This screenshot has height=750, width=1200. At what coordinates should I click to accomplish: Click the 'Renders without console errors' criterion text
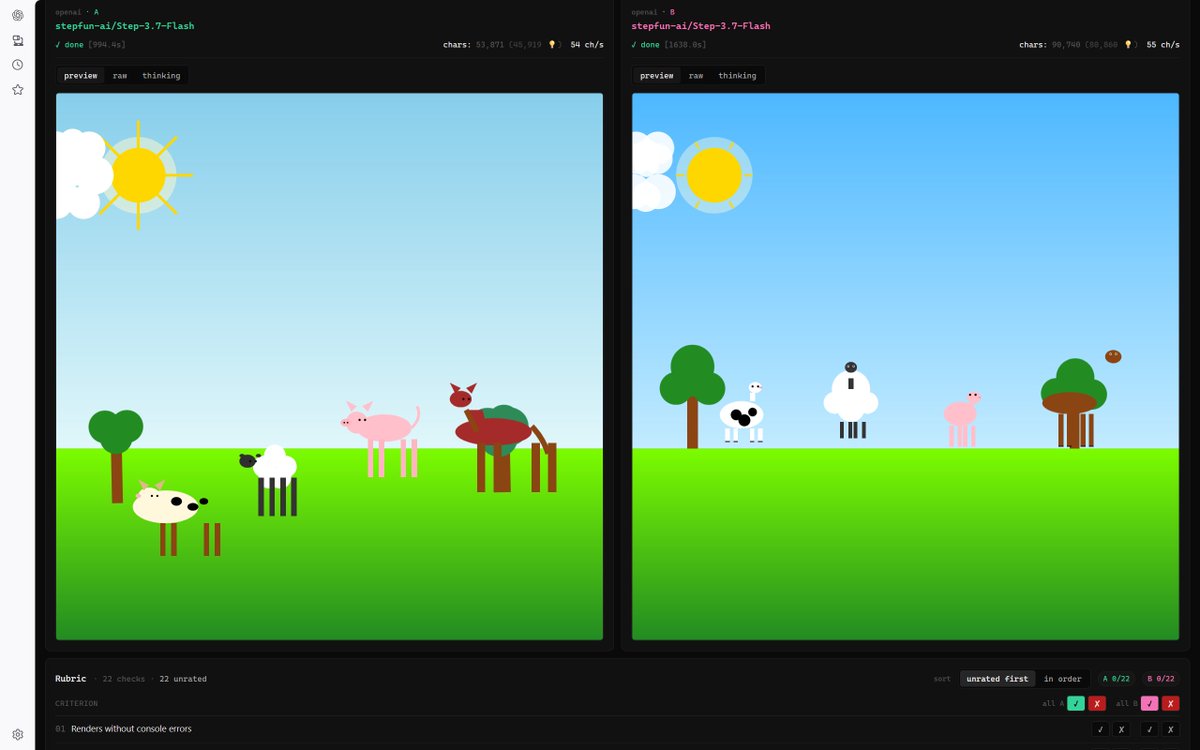tap(131, 729)
